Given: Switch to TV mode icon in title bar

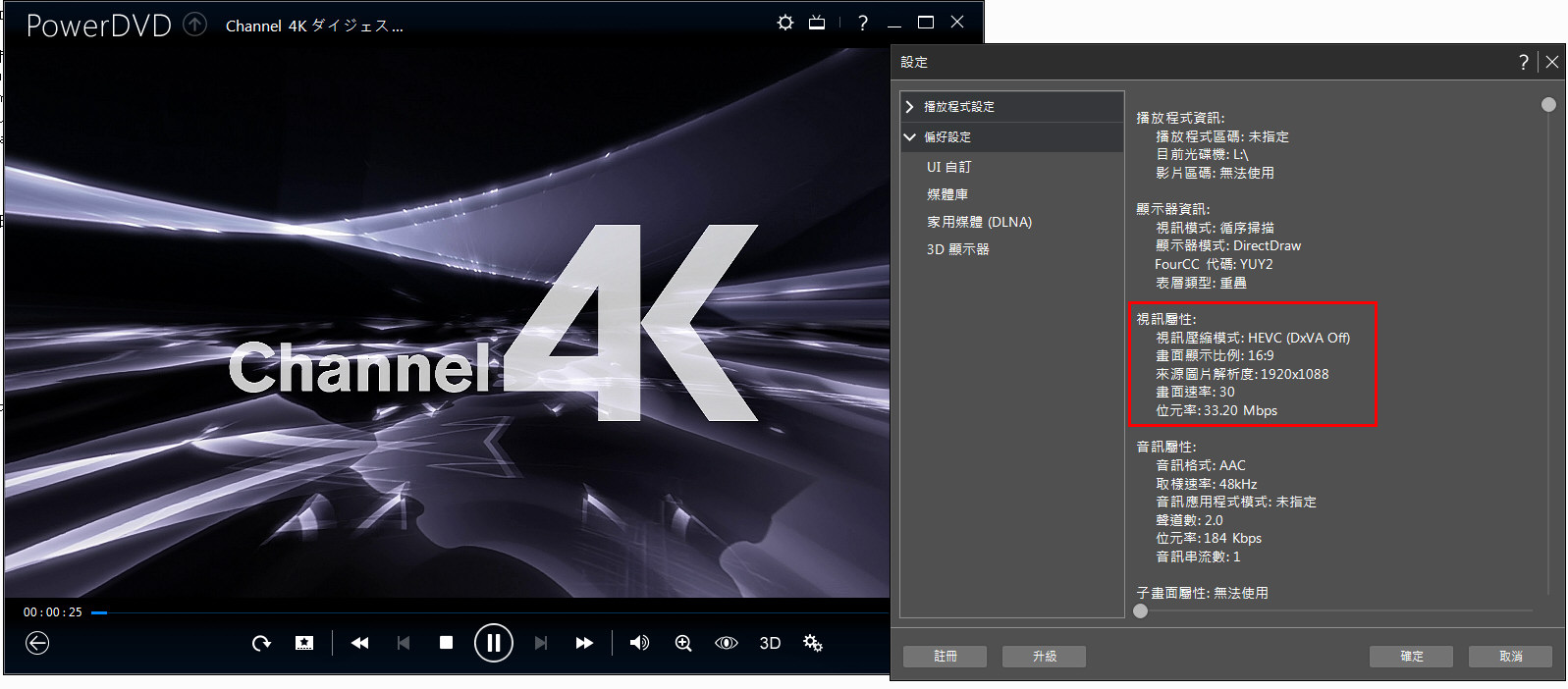Looking at the screenshot, I should (817, 23).
